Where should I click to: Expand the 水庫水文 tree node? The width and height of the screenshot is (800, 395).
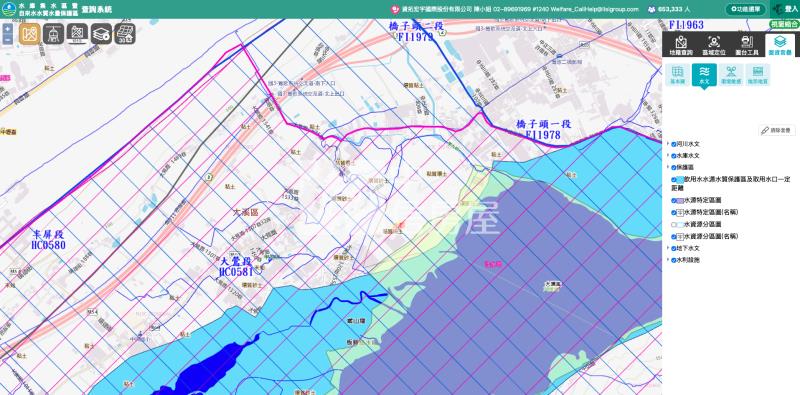pos(668,156)
